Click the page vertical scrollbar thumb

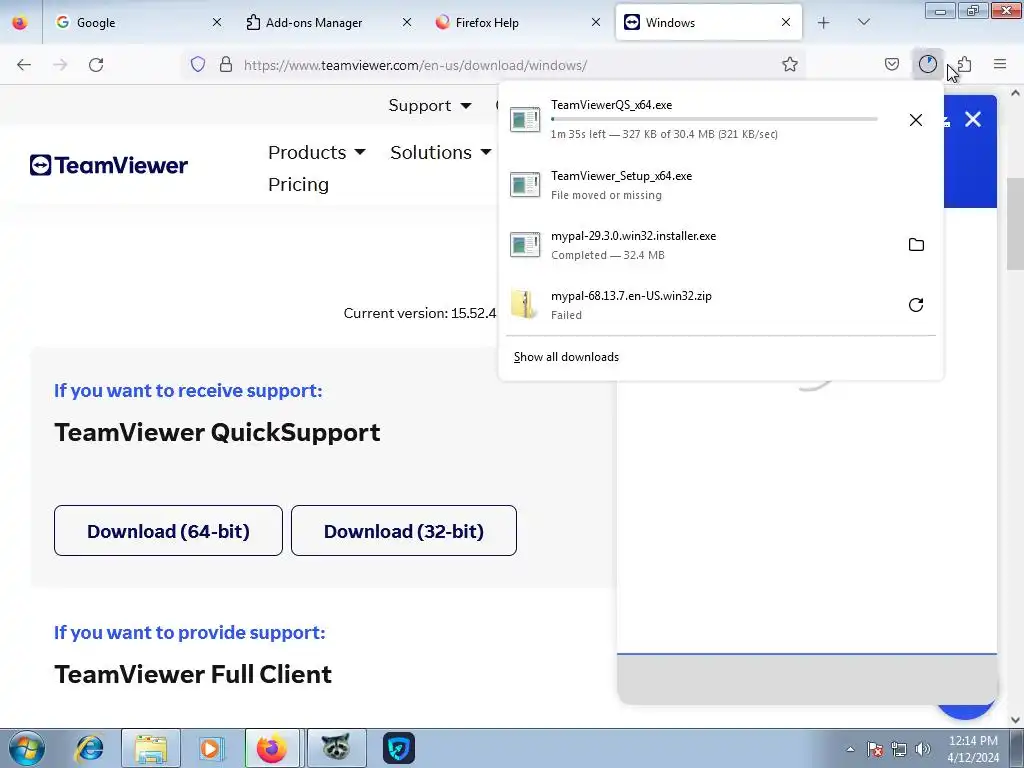click(1015, 223)
